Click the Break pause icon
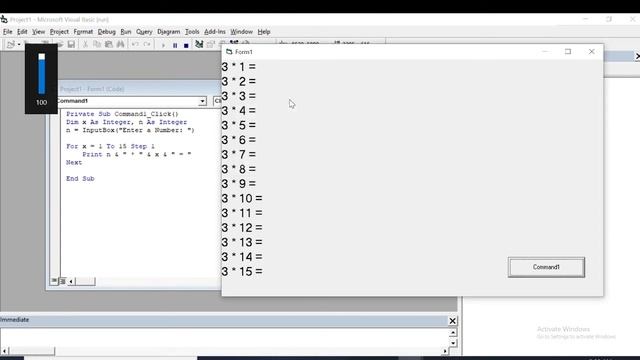This screenshot has width=640, height=360. click(x=175, y=45)
